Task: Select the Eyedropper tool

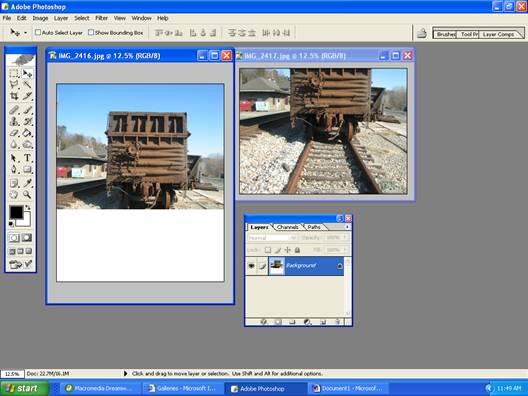Action: [27, 183]
